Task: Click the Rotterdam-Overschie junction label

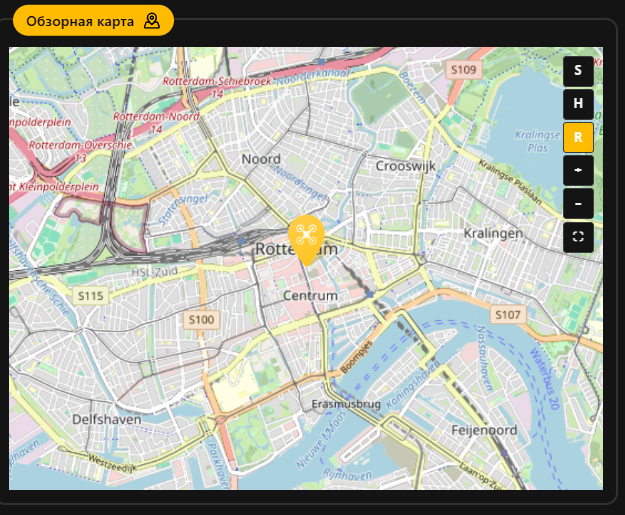Action: pyautogui.click(x=80, y=151)
